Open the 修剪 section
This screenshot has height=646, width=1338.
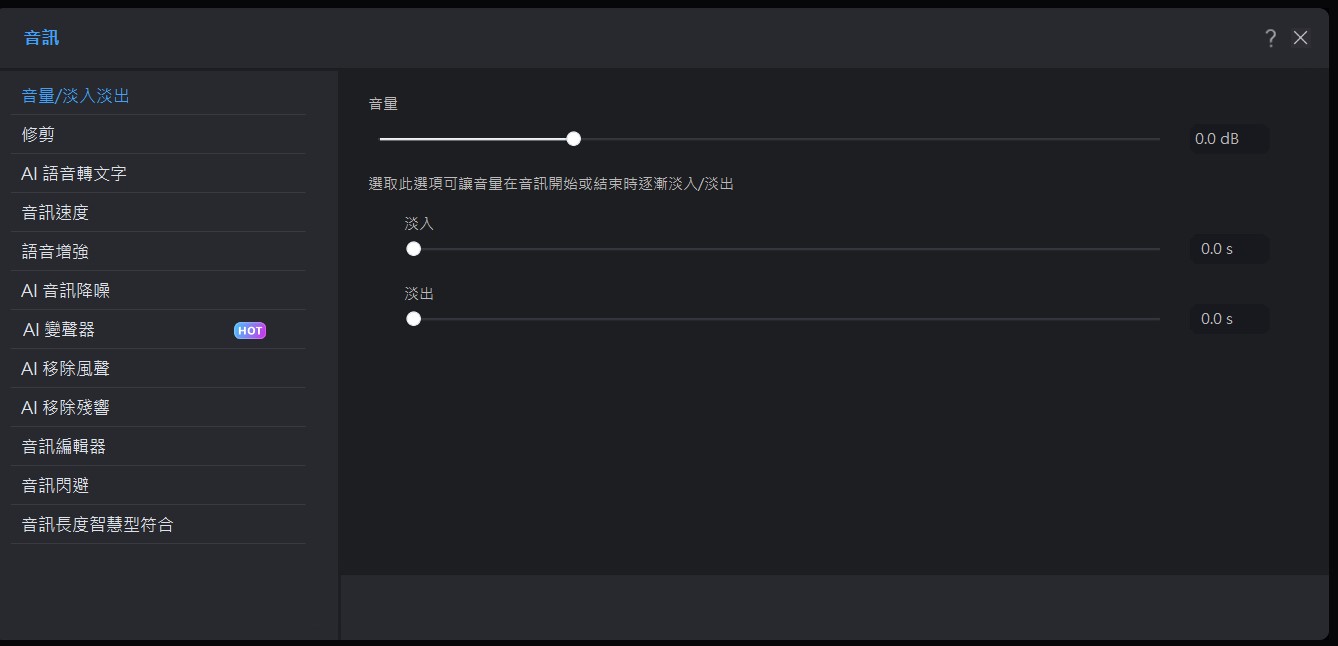point(38,135)
